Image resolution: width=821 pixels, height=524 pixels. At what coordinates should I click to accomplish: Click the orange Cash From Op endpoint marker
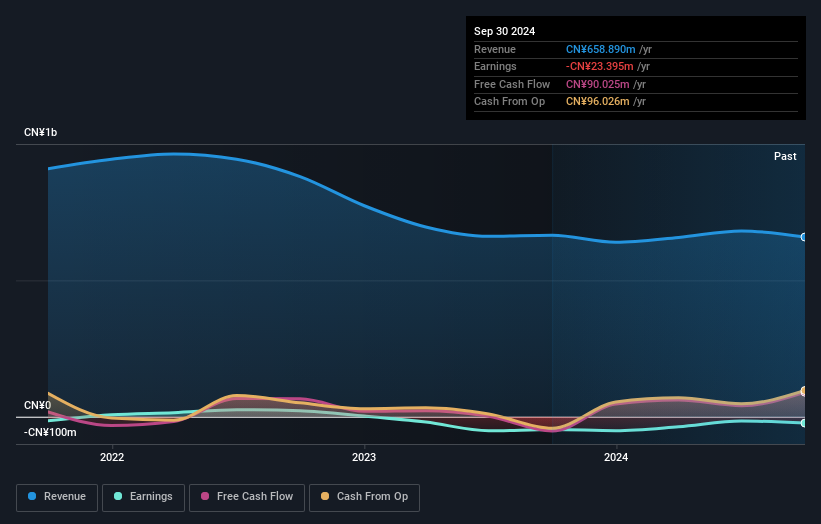[x=804, y=391]
